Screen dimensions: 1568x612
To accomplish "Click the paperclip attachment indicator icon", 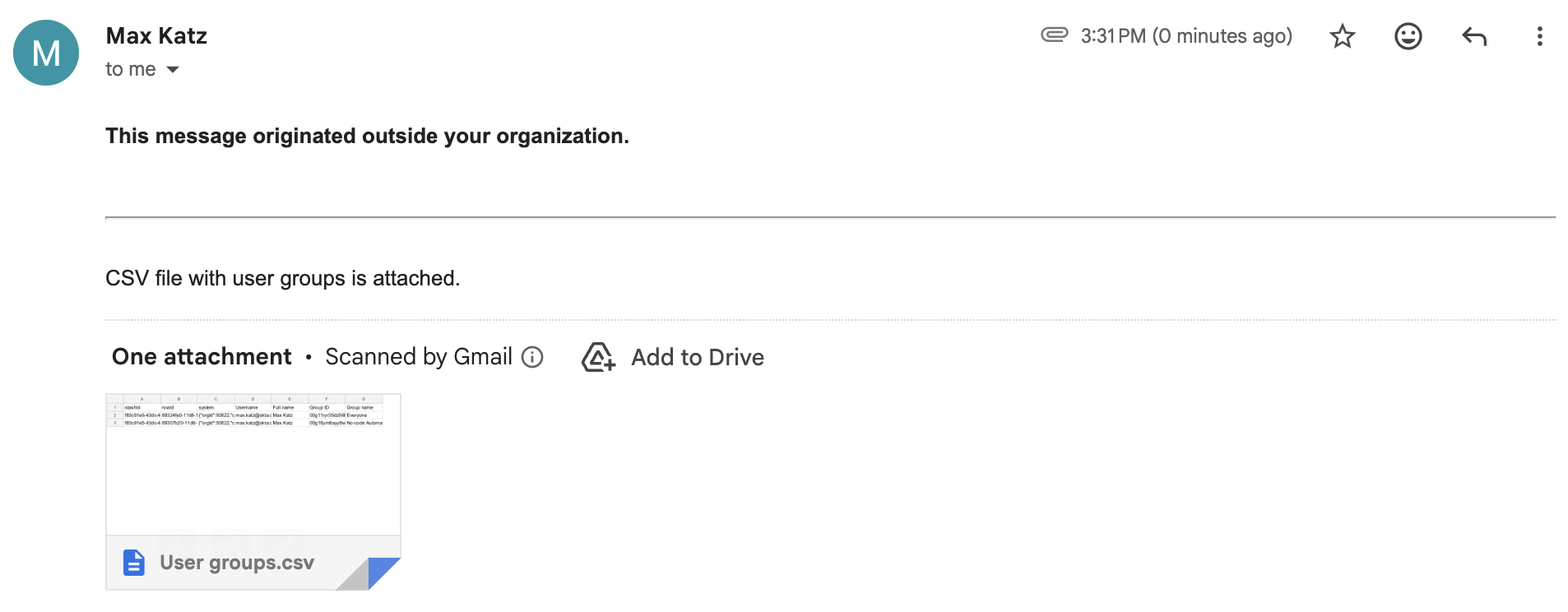I will [1054, 35].
